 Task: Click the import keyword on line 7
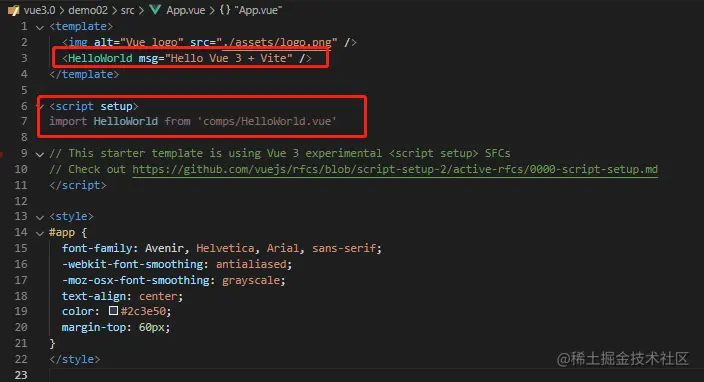68,121
